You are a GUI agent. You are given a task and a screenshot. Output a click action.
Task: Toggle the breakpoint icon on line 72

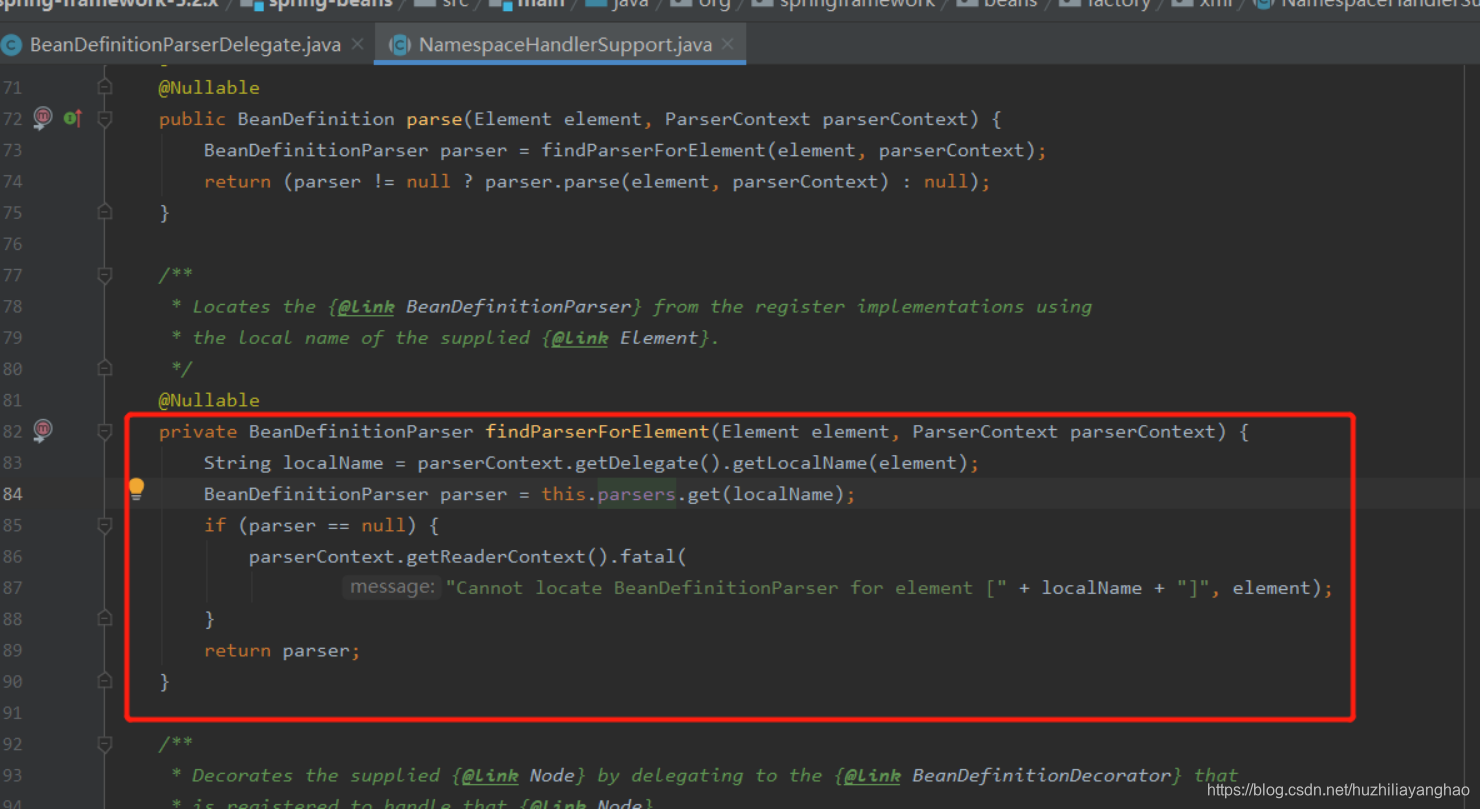(43, 118)
